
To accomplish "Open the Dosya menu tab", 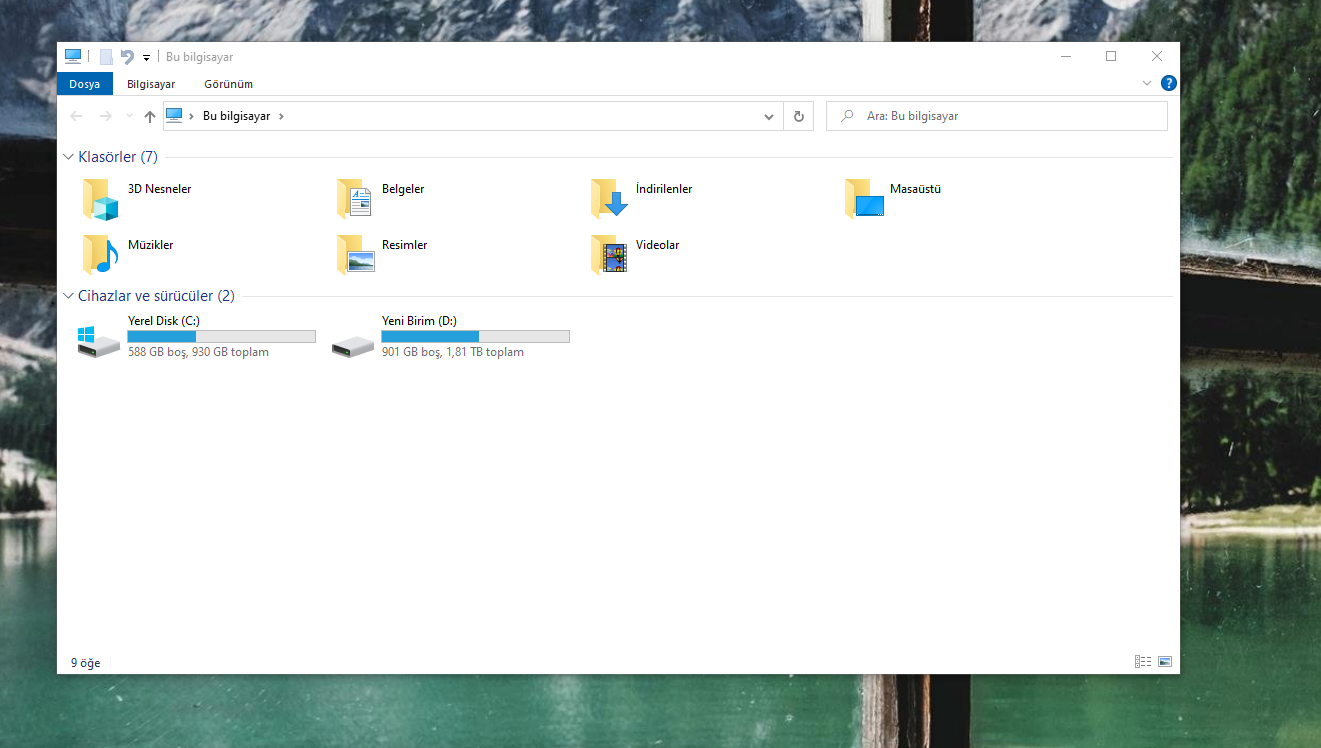I will [85, 84].
